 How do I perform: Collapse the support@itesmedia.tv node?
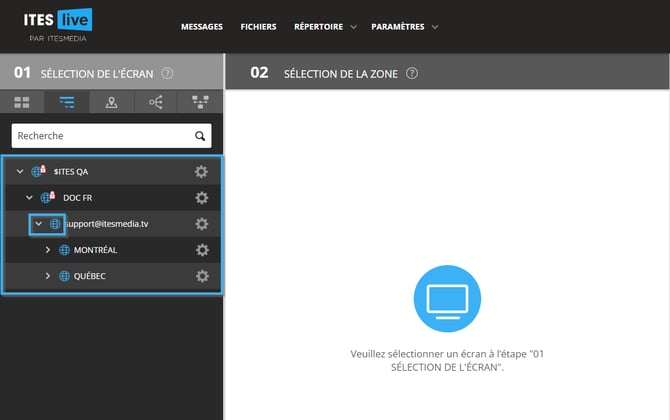click(39, 224)
